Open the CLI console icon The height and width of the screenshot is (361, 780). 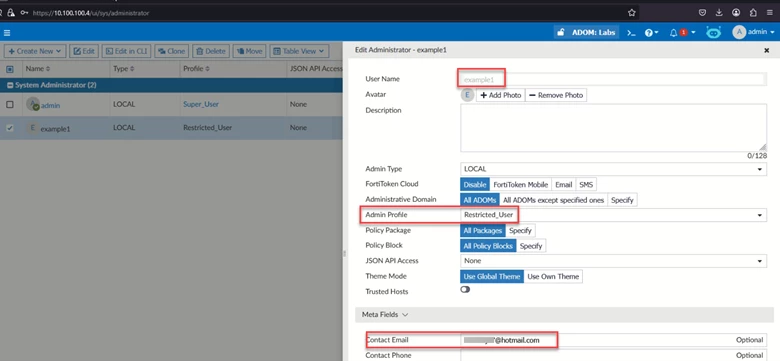[631, 33]
